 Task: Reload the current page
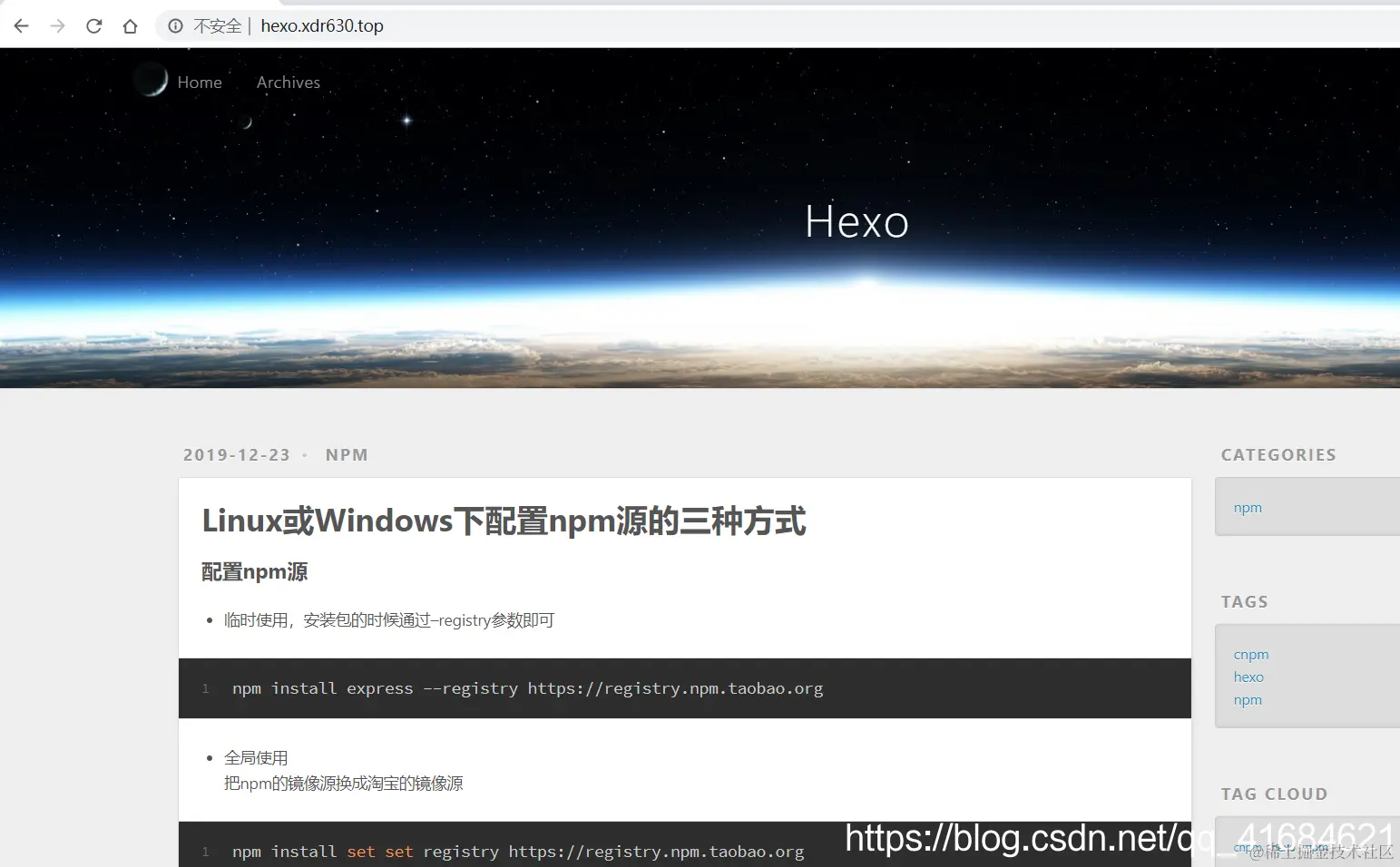(x=94, y=26)
